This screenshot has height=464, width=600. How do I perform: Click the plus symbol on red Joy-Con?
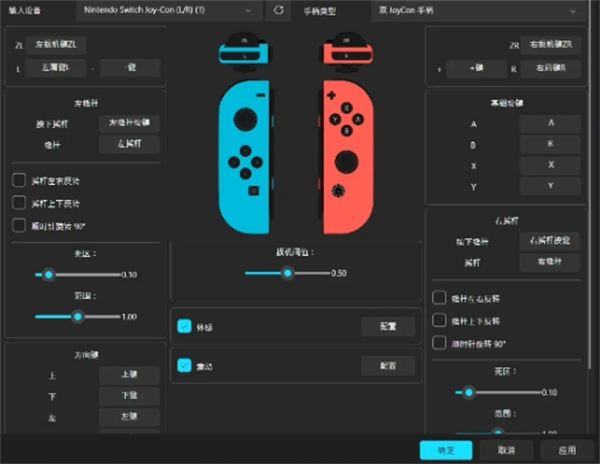[331, 95]
